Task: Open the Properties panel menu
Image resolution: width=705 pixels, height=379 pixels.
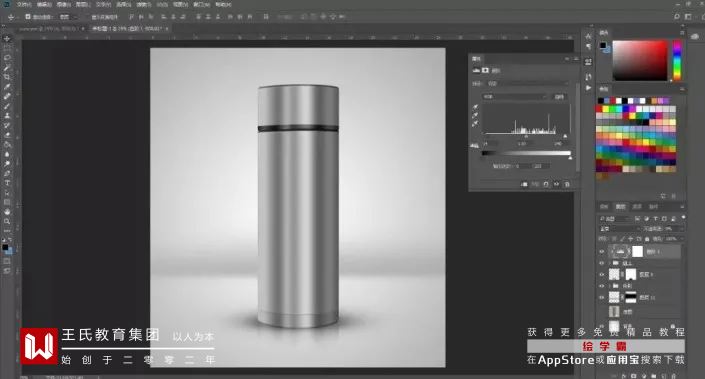Action: [x=576, y=59]
